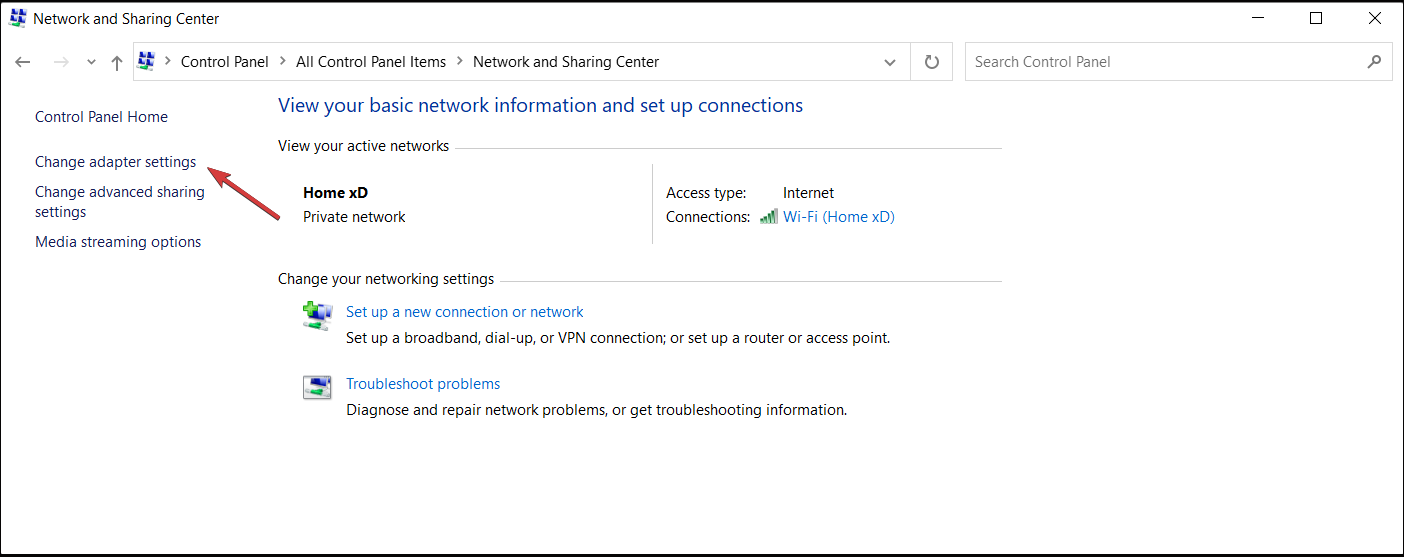1404x557 pixels.
Task: Expand the address bar history dropdown
Action: click(890, 62)
